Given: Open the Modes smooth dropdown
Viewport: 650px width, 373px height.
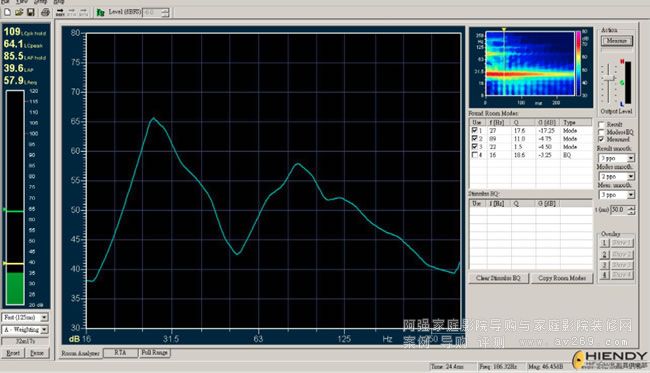Looking at the screenshot, I should 616,176.
